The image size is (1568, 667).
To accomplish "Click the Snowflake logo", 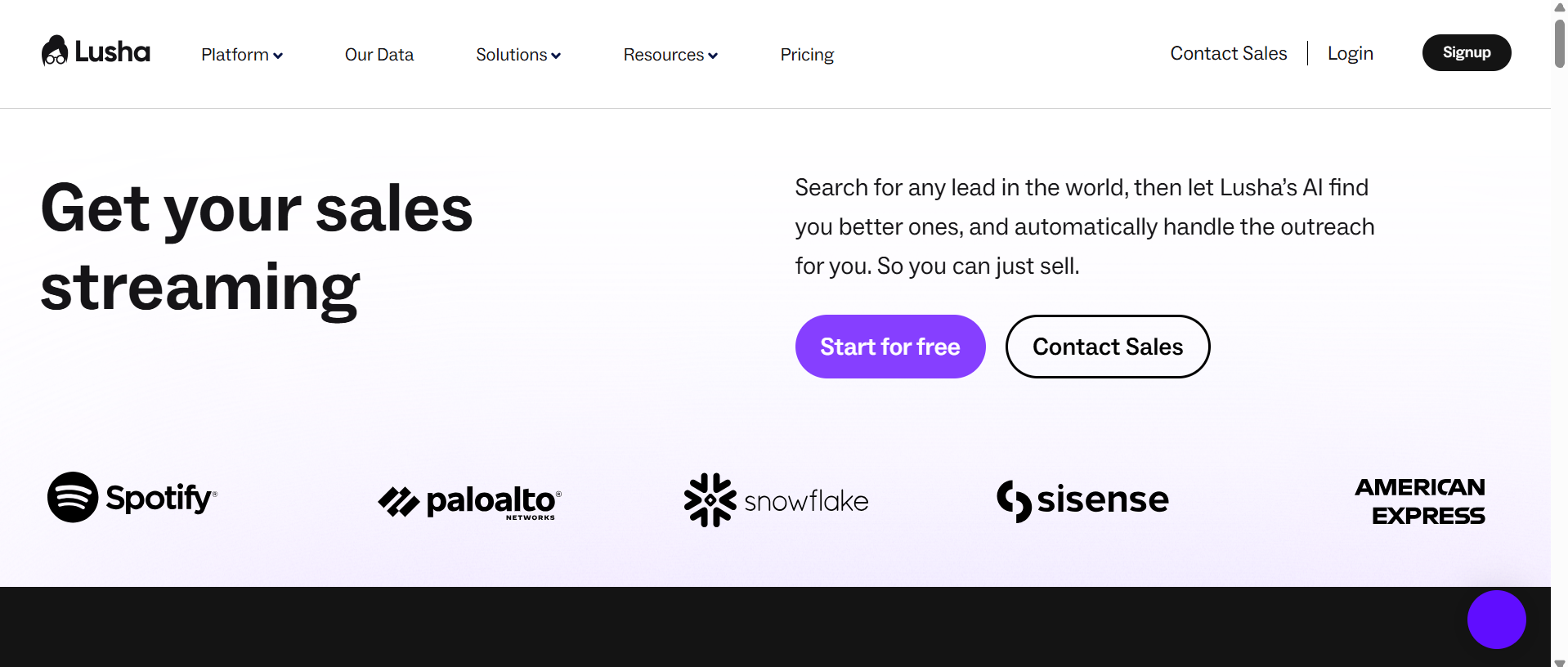I will (776, 500).
